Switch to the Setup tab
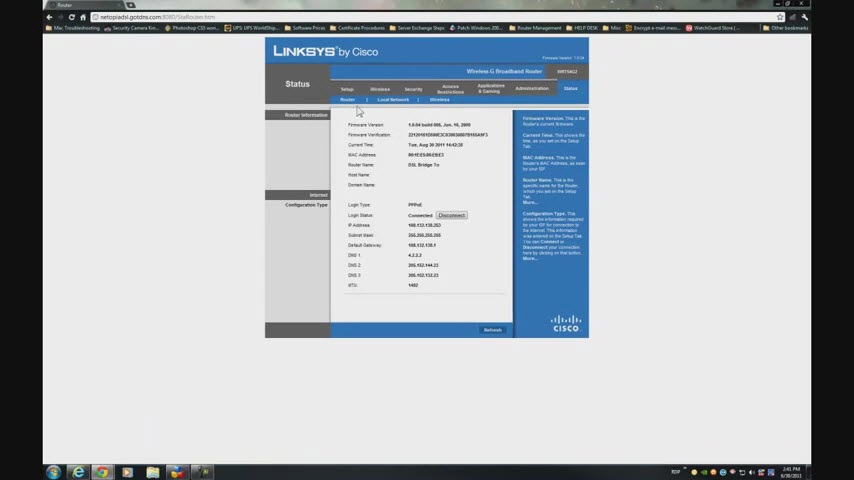Screen dimensions: 854x480 click(347, 89)
